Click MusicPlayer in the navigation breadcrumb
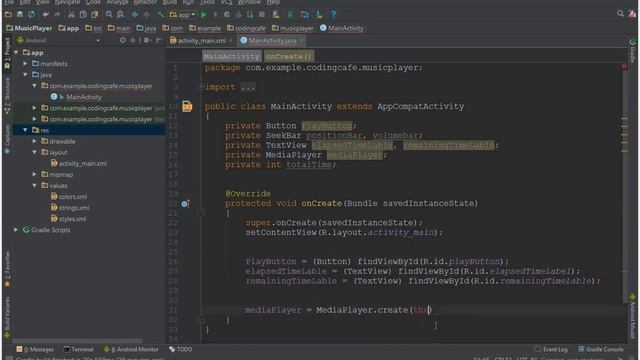640x360 pixels. tap(29, 28)
